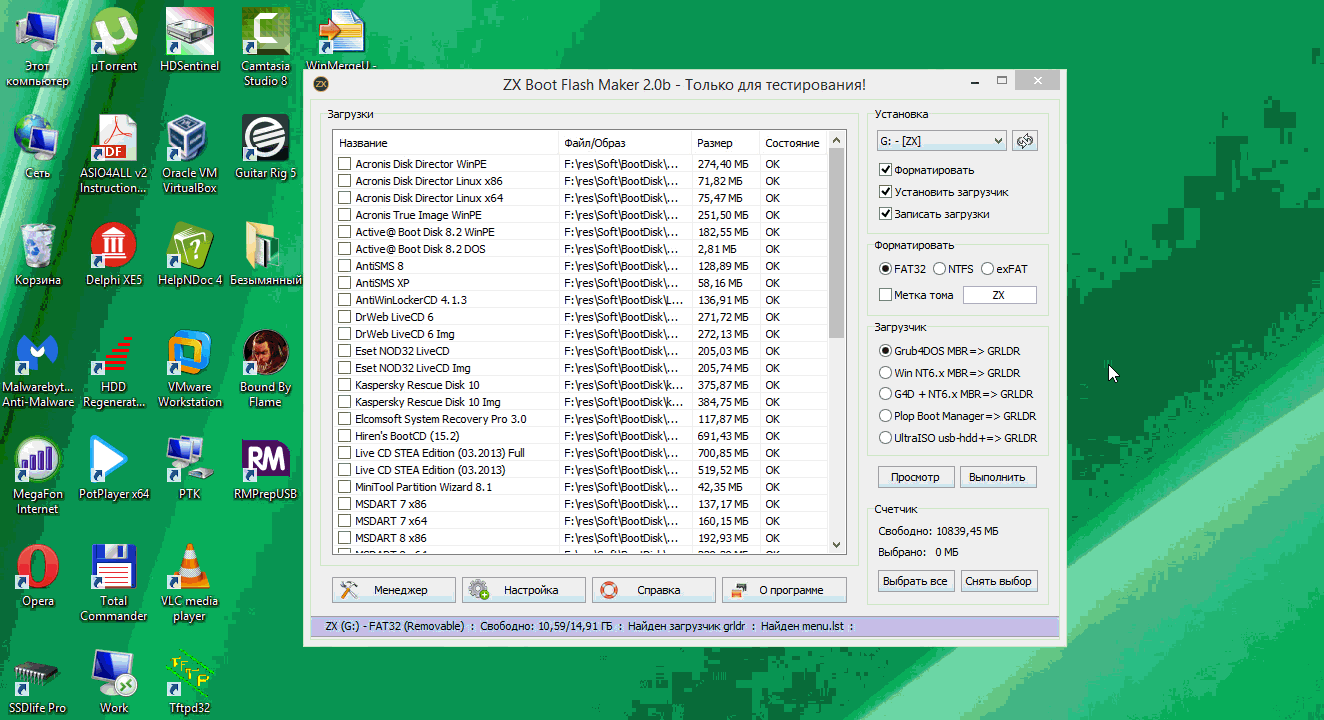Select the Elcomsoft System Recovery Pro 3.0 row
This screenshot has height=720, width=1324.
(581, 419)
